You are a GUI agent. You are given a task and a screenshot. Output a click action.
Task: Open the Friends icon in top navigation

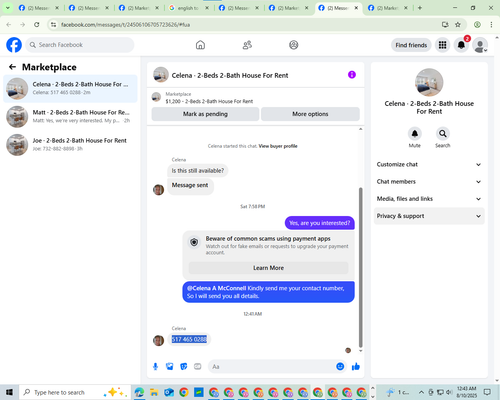247,45
